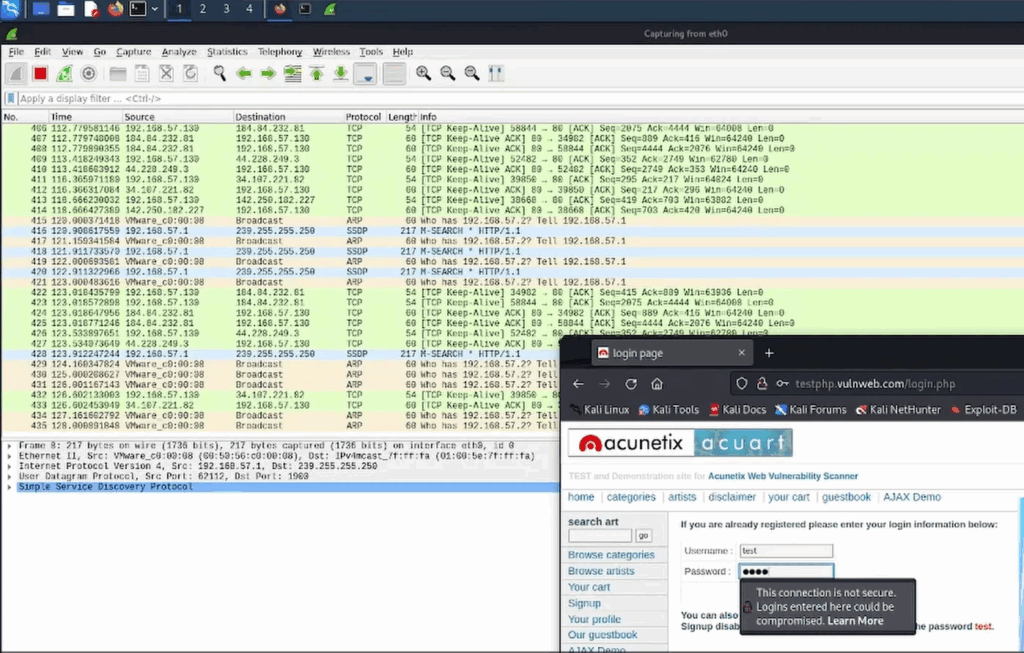This screenshot has height=653, width=1024.
Task: Click the red Stop capture button
Action: 40,73
